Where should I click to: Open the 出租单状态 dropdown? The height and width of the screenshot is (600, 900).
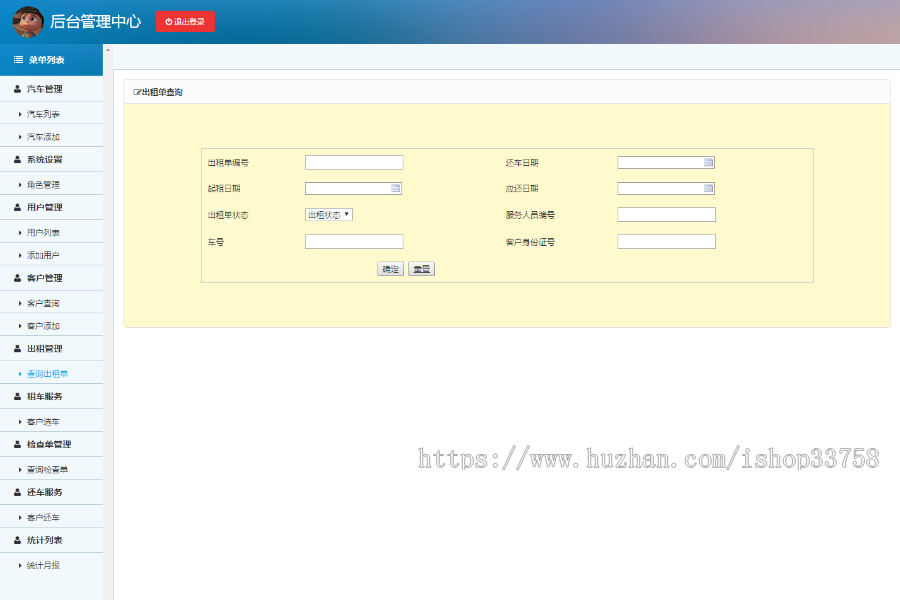coord(330,214)
